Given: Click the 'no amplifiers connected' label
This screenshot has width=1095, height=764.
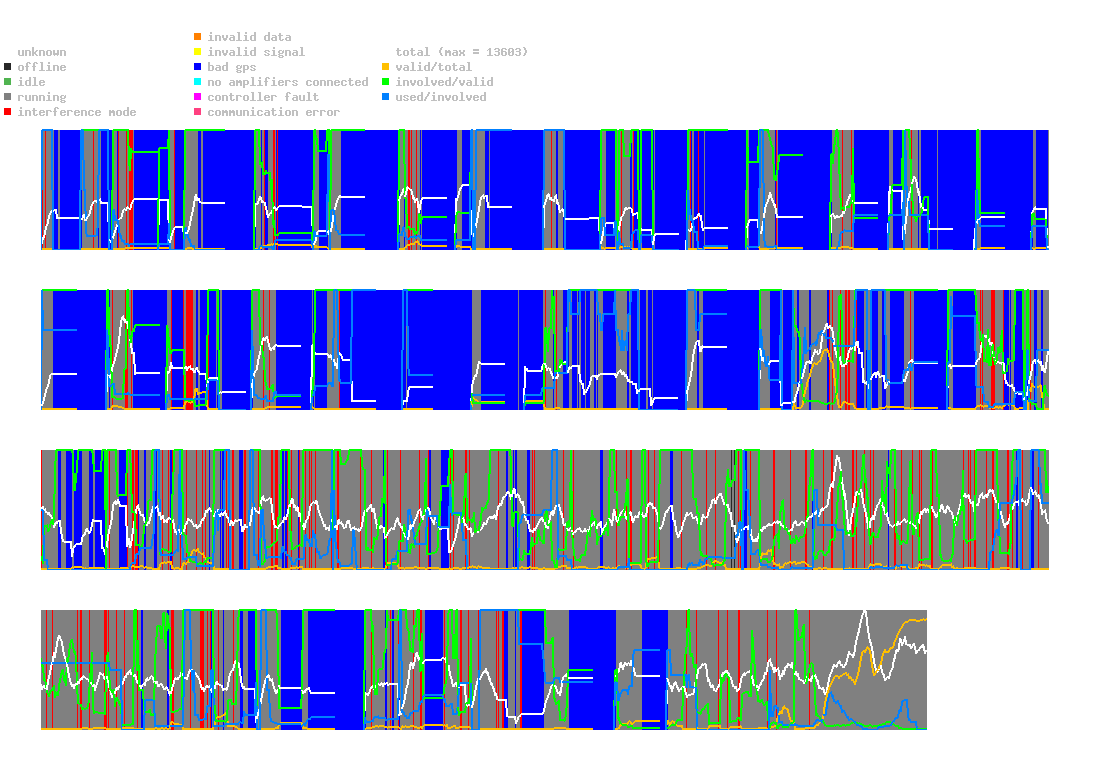Looking at the screenshot, I should click(x=288, y=82).
